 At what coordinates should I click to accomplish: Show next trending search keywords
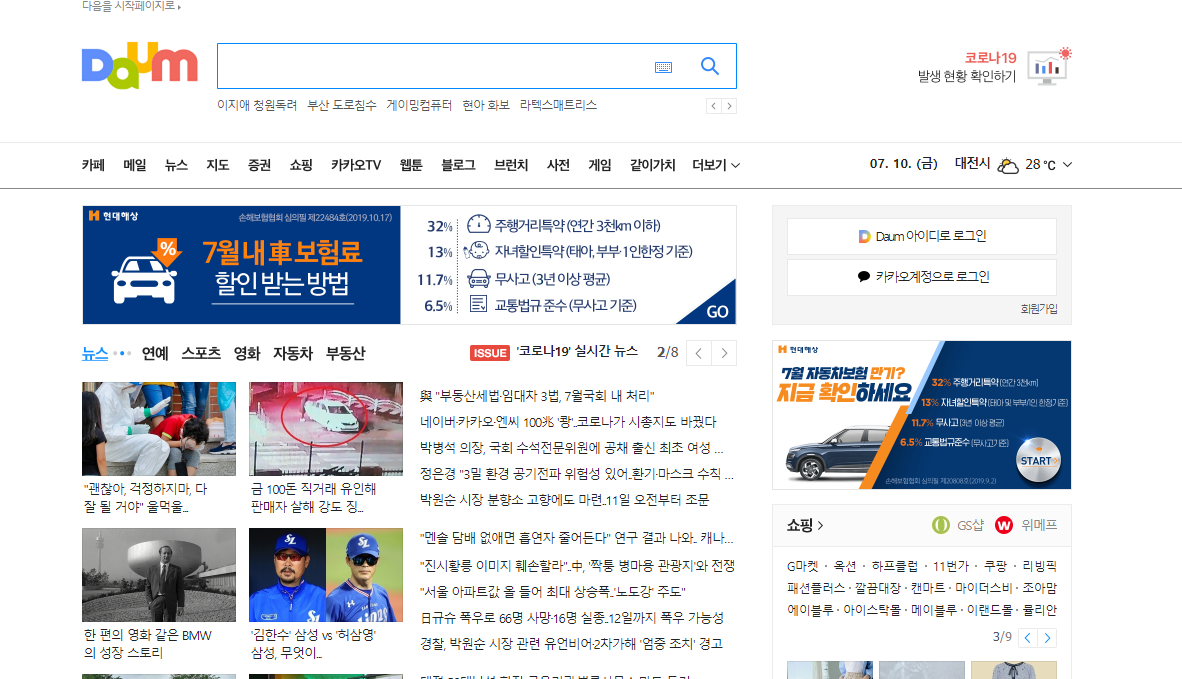pyautogui.click(x=729, y=106)
